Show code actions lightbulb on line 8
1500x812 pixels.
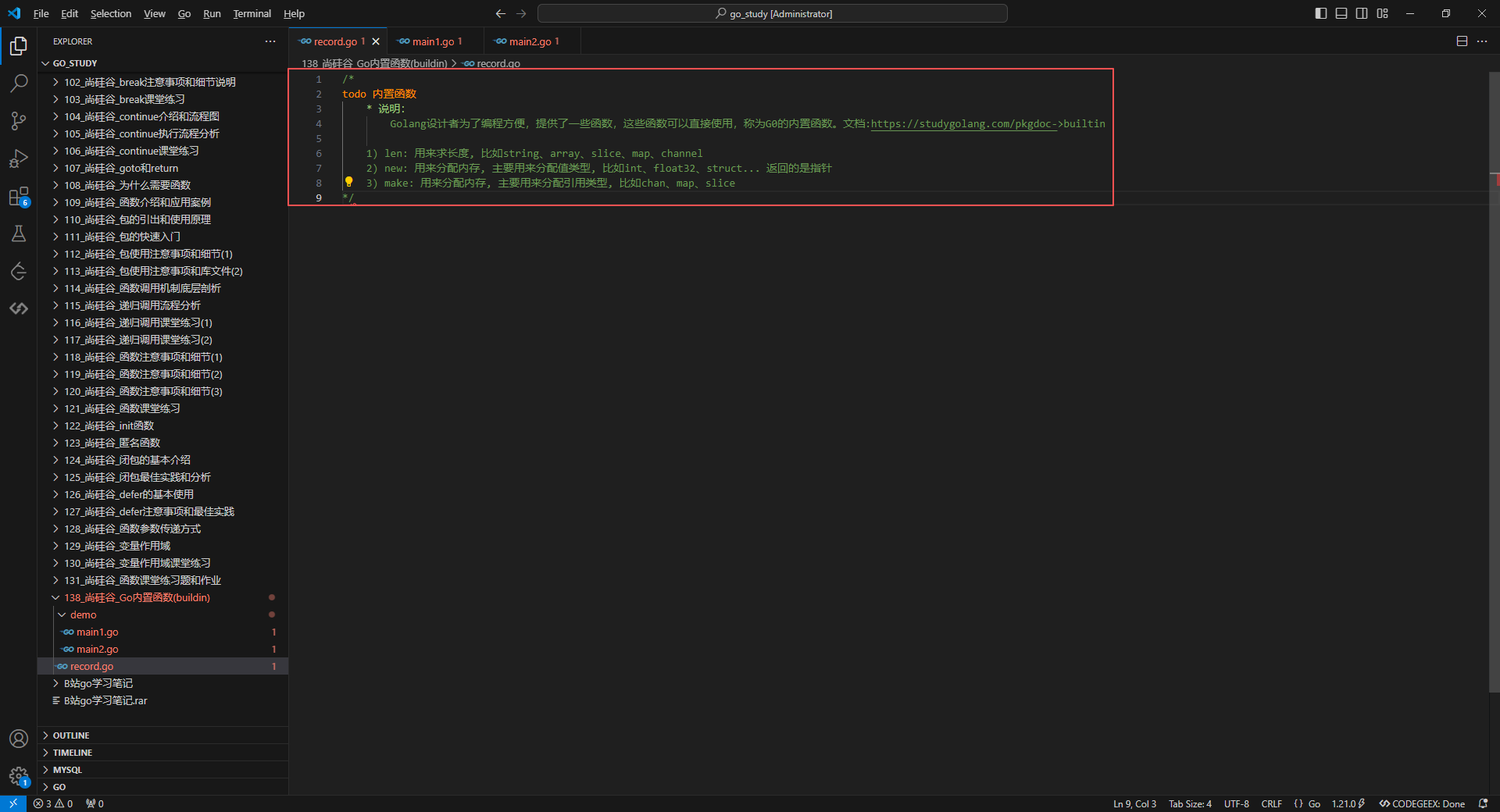click(349, 182)
